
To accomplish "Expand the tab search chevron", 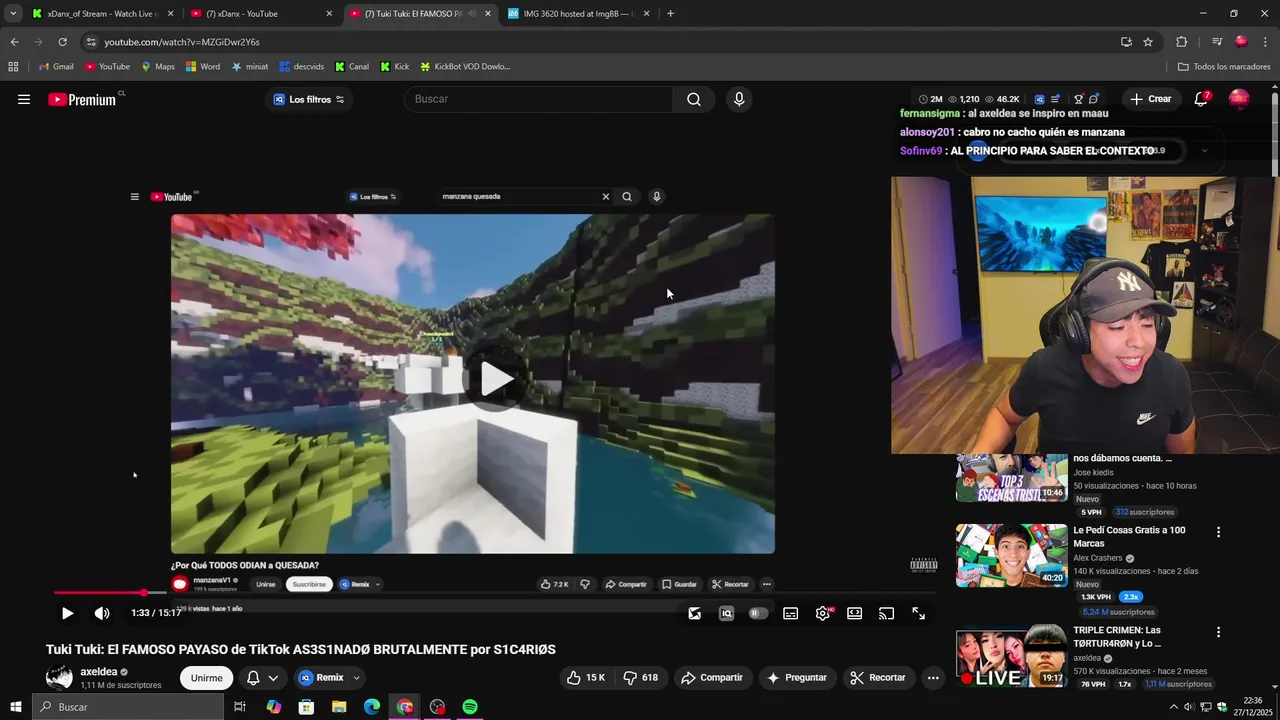I will point(12,14).
